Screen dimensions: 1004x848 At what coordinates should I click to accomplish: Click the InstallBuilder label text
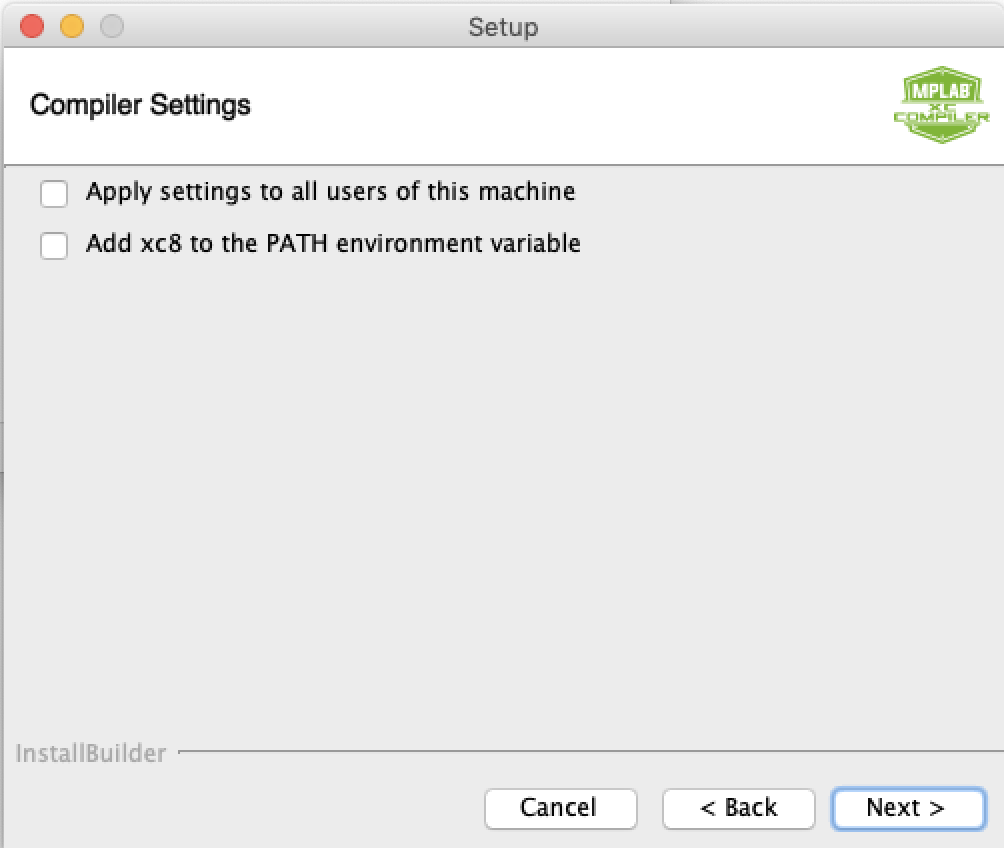click(91, 753)
